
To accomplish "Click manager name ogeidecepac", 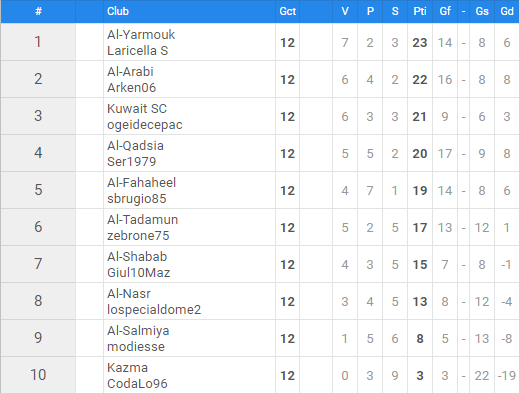I will click(145, 125).
